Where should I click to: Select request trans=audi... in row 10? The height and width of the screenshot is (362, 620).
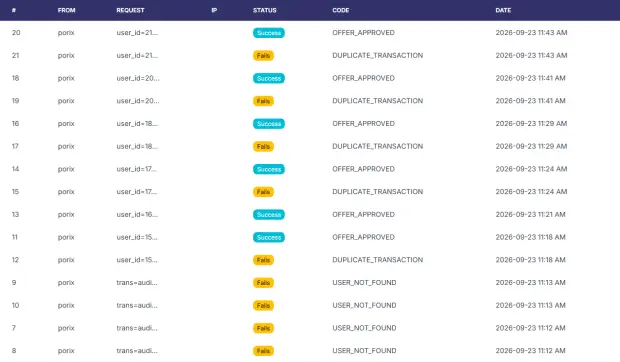[137, 305]
